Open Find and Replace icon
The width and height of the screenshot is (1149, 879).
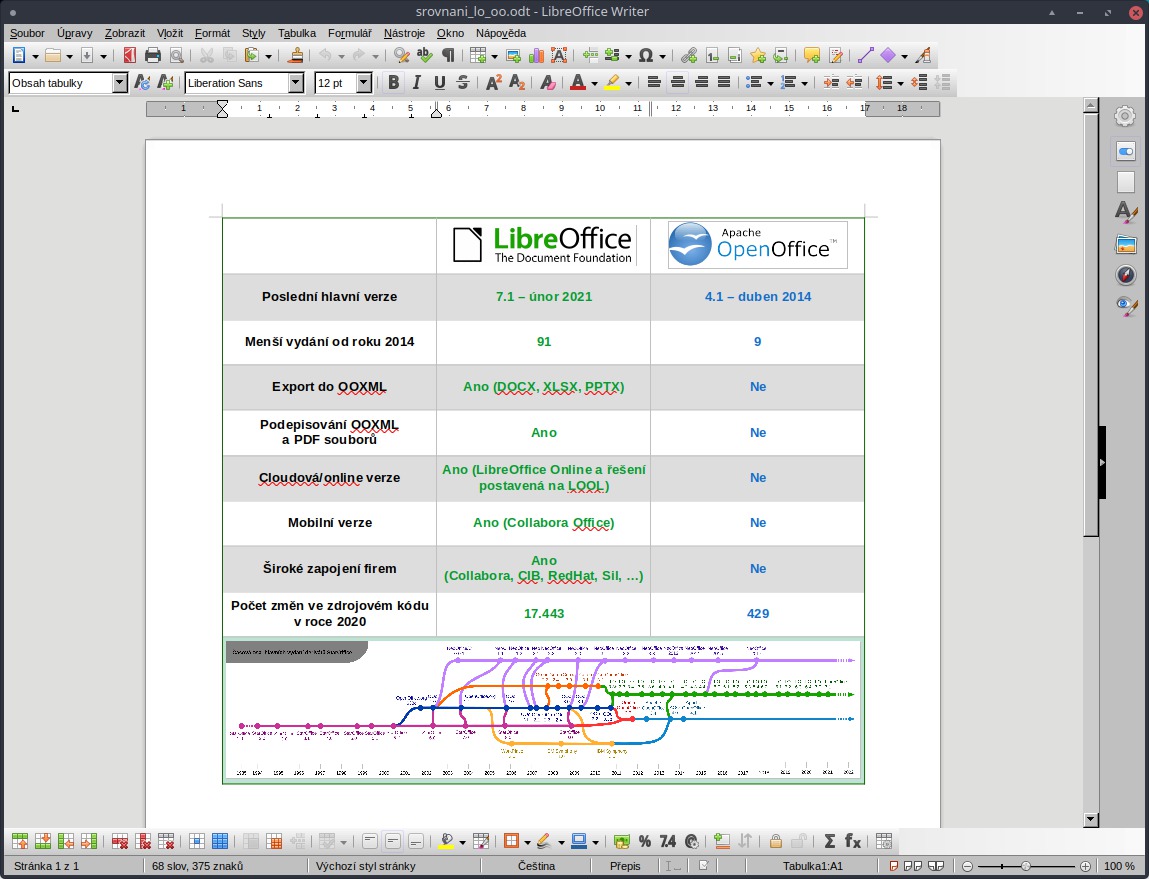tap(401, 55)
